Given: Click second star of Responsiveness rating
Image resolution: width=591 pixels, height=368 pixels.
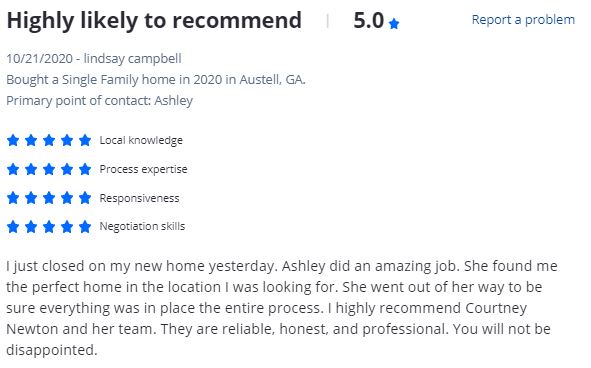Looking at the screenshot, I should (x=31, y=198).
